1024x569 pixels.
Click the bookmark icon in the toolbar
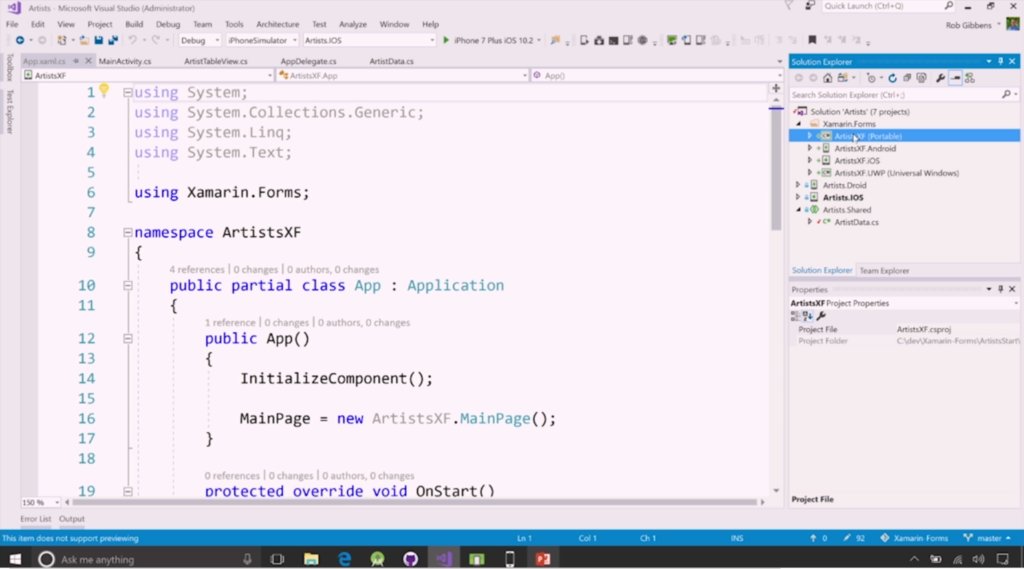click(x=812, y=41)
